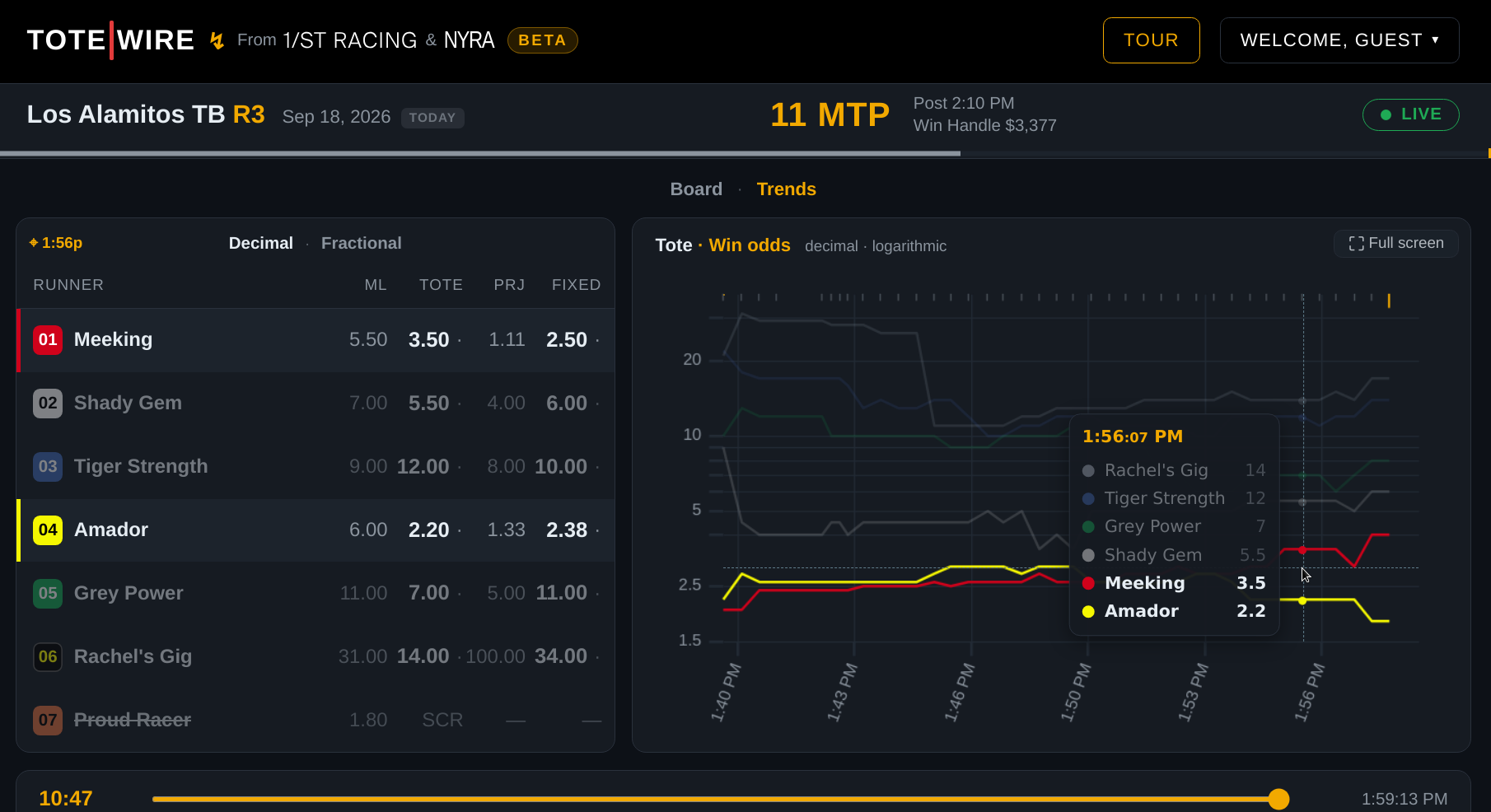Switch odds format to Fractional
This screenshot has width=1491, height=812.
361,243
